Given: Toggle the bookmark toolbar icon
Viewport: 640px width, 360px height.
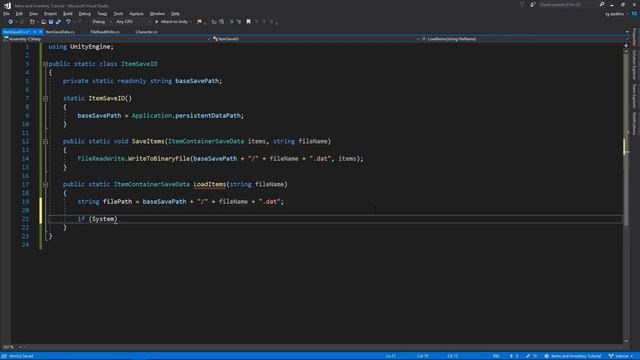Looking at the screenshot, I should 248,22.
